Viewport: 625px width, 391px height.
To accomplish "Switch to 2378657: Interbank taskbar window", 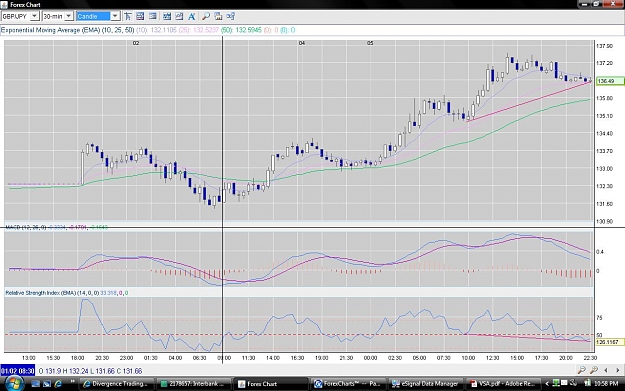I will click(193, 384).
